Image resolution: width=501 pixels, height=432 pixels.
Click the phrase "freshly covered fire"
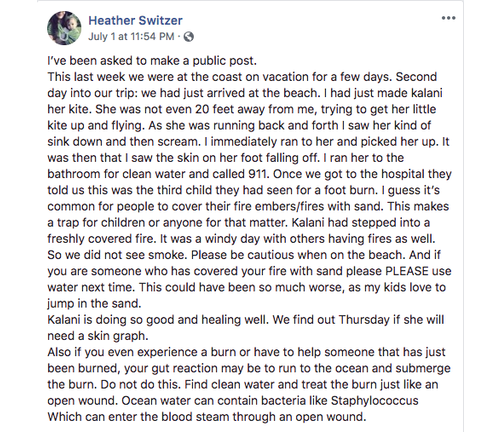(101, 239)
